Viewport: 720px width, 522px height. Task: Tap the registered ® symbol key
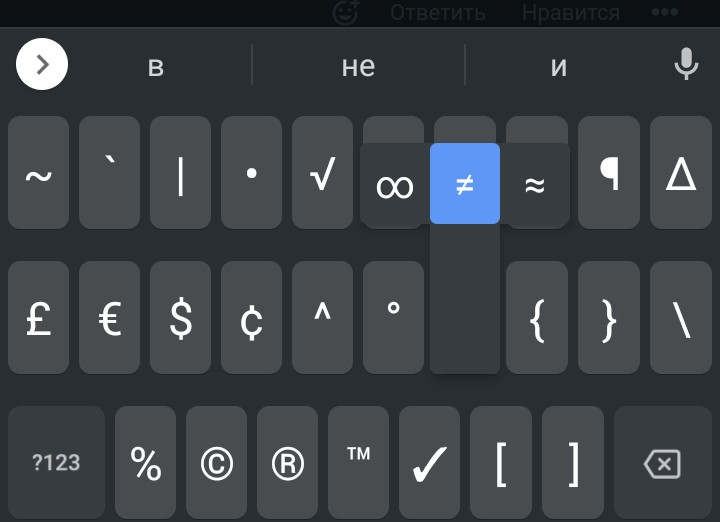[x=287, y=463]
